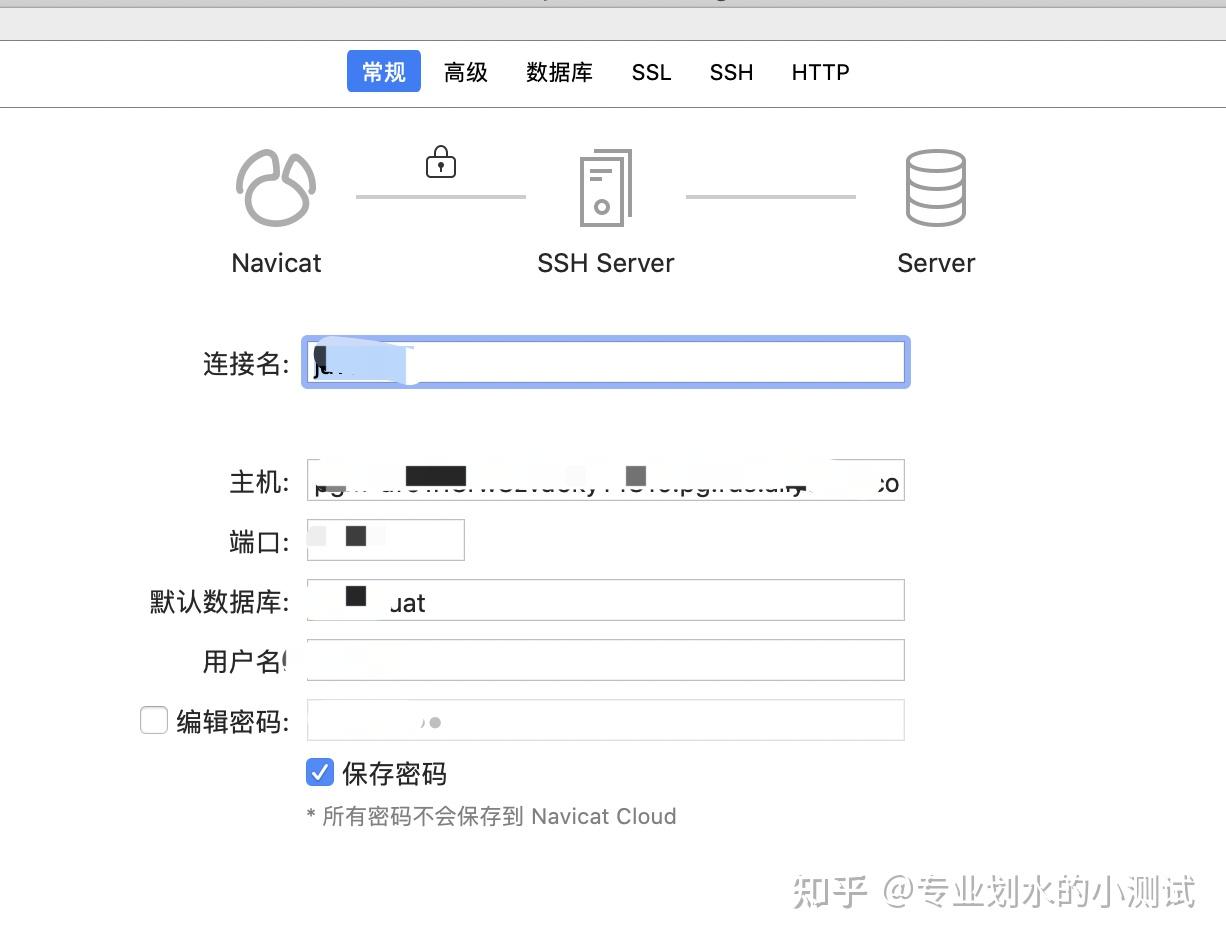The height and width of the screenshot is (940, 1226).
Task: Click the SSH Server icon
Action: coord(606,188)
